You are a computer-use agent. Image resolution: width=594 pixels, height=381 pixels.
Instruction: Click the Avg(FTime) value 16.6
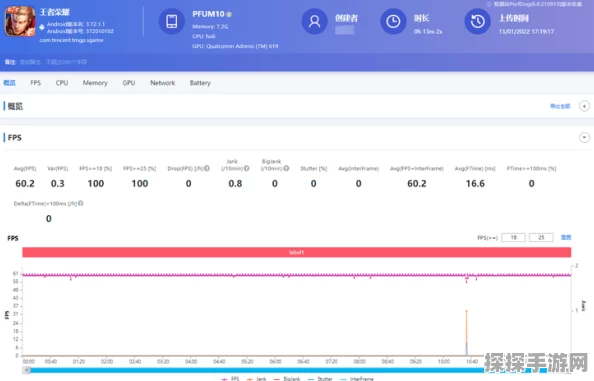tap(475, 184)
